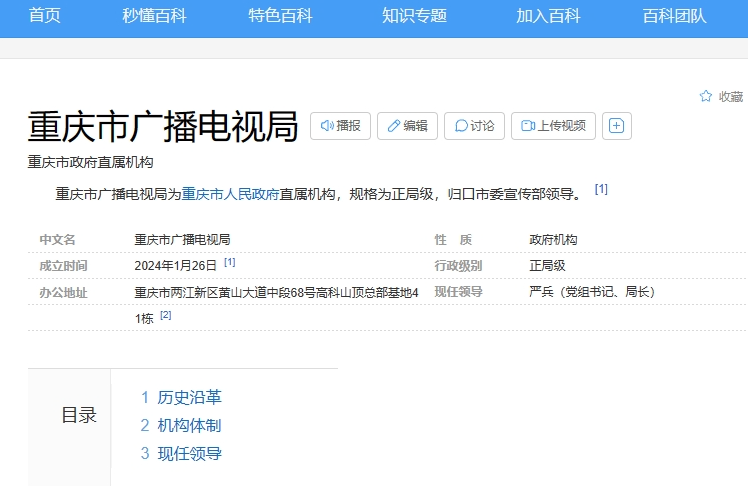748x486 pixels.
Task: Open reference [2] after 1栋
Action: 166,315
